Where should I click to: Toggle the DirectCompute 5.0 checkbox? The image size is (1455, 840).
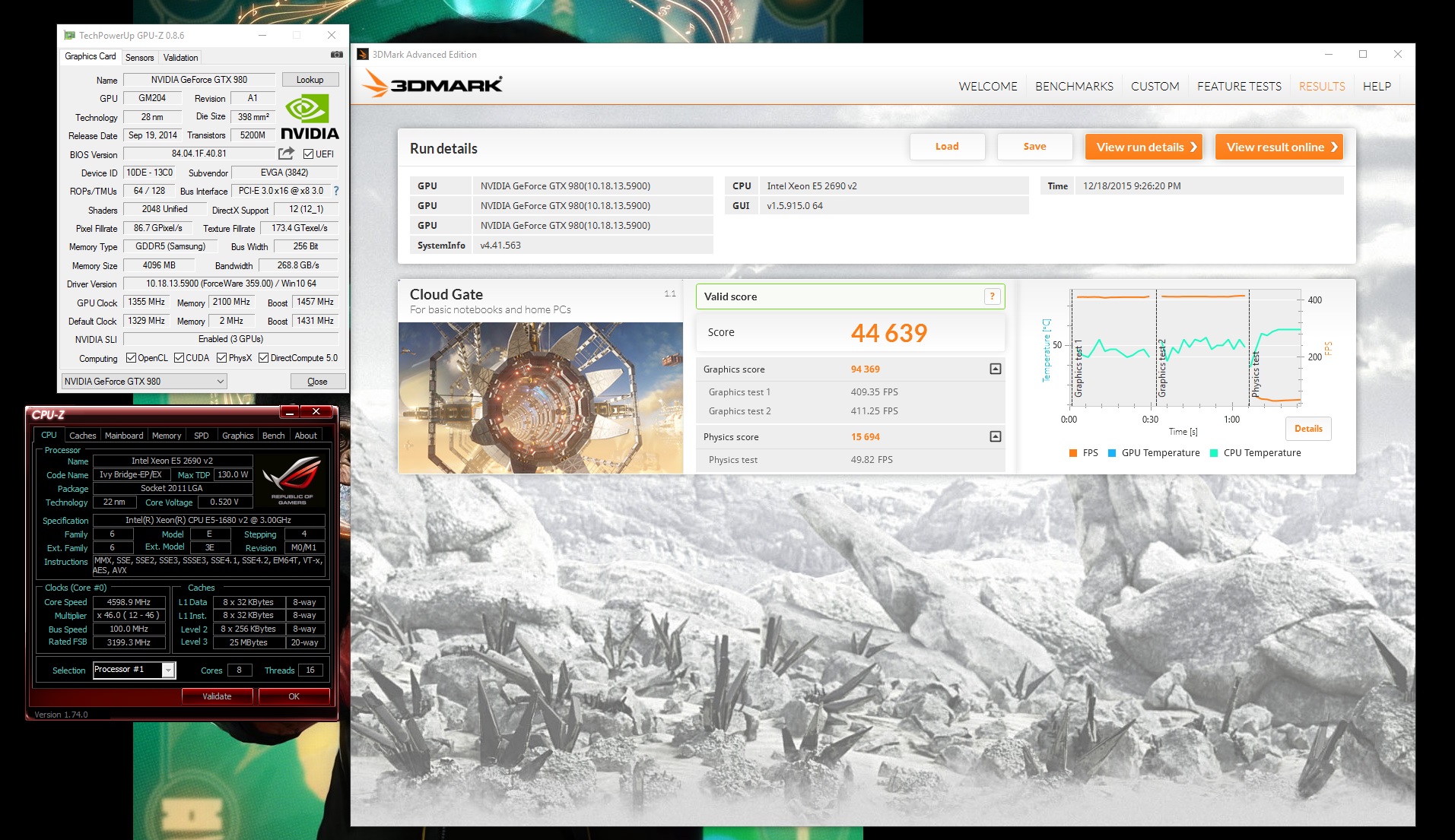tap(263, 358)
